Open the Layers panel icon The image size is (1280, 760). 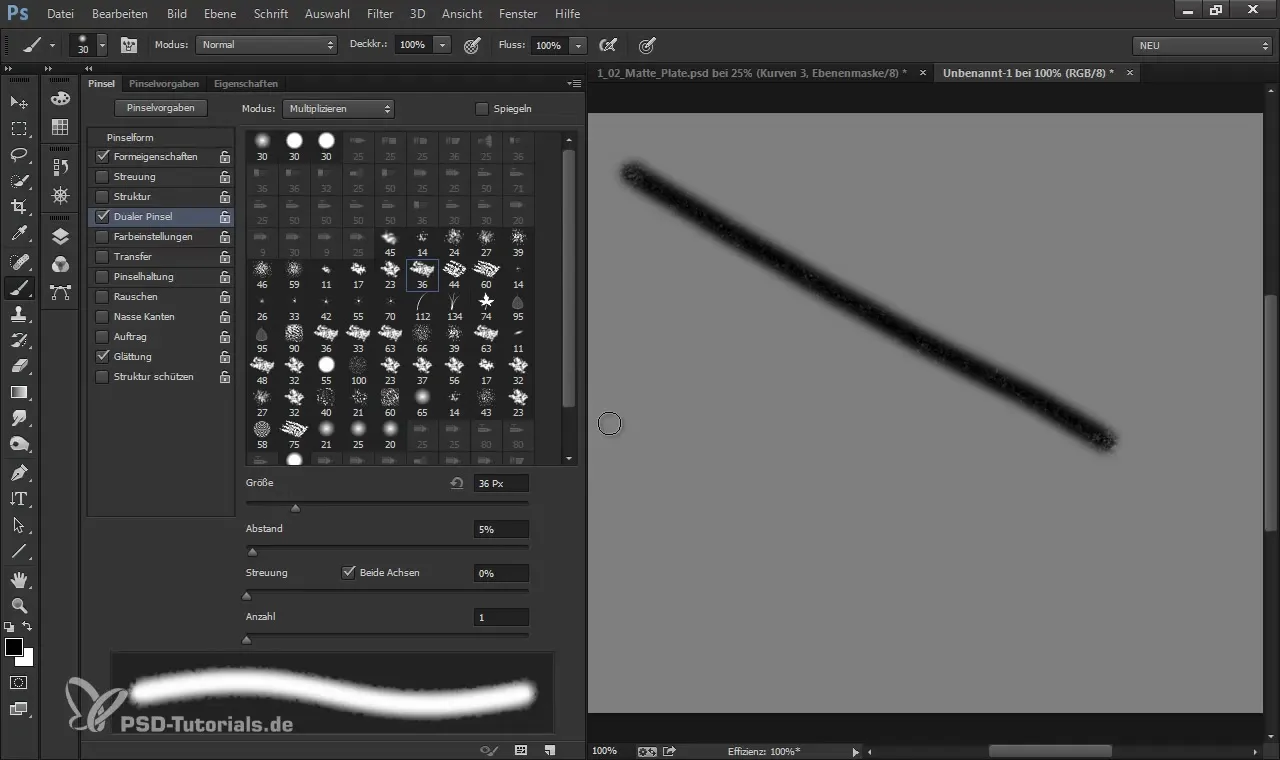point(60,237)
